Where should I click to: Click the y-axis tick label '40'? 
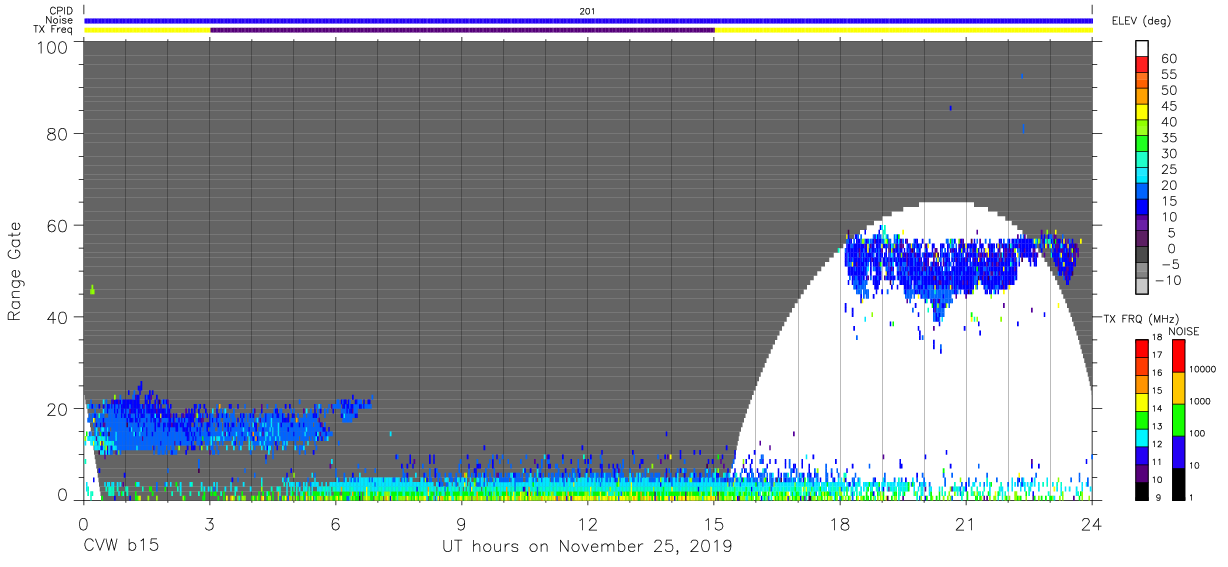click(x=58, y=317)
